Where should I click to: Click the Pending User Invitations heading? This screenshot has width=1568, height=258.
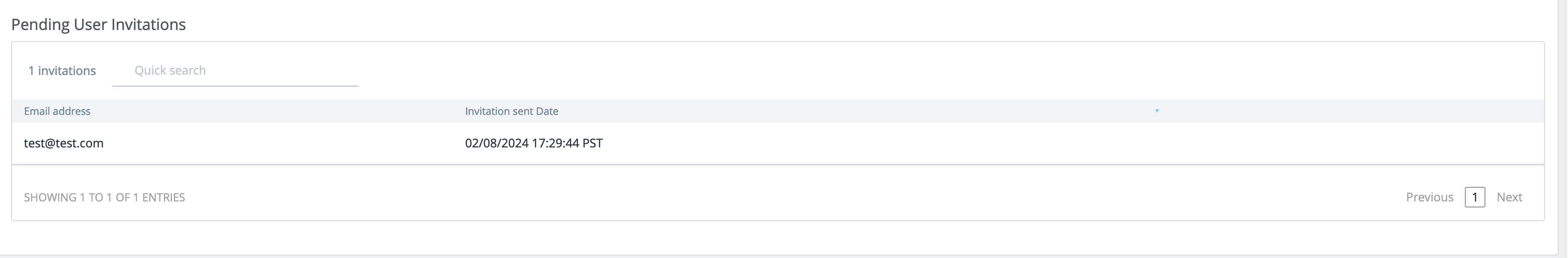pos(98,24)
